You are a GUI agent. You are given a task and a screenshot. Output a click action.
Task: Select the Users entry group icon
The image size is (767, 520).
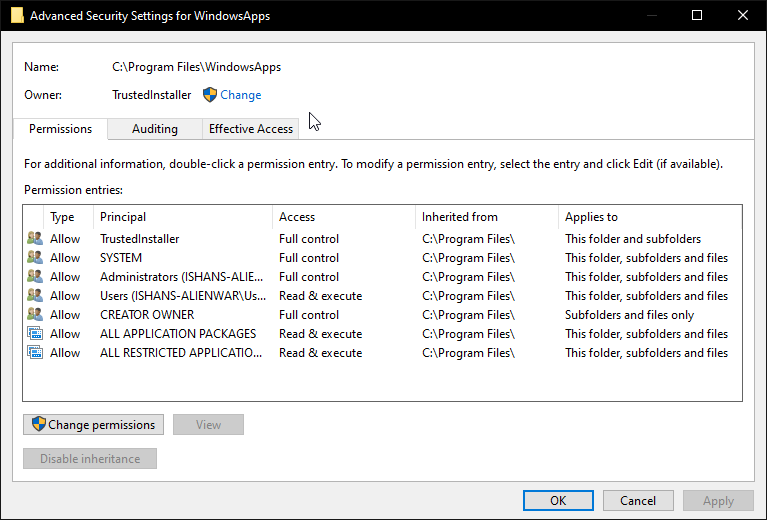pyautogui.click(x=35, y=296)
